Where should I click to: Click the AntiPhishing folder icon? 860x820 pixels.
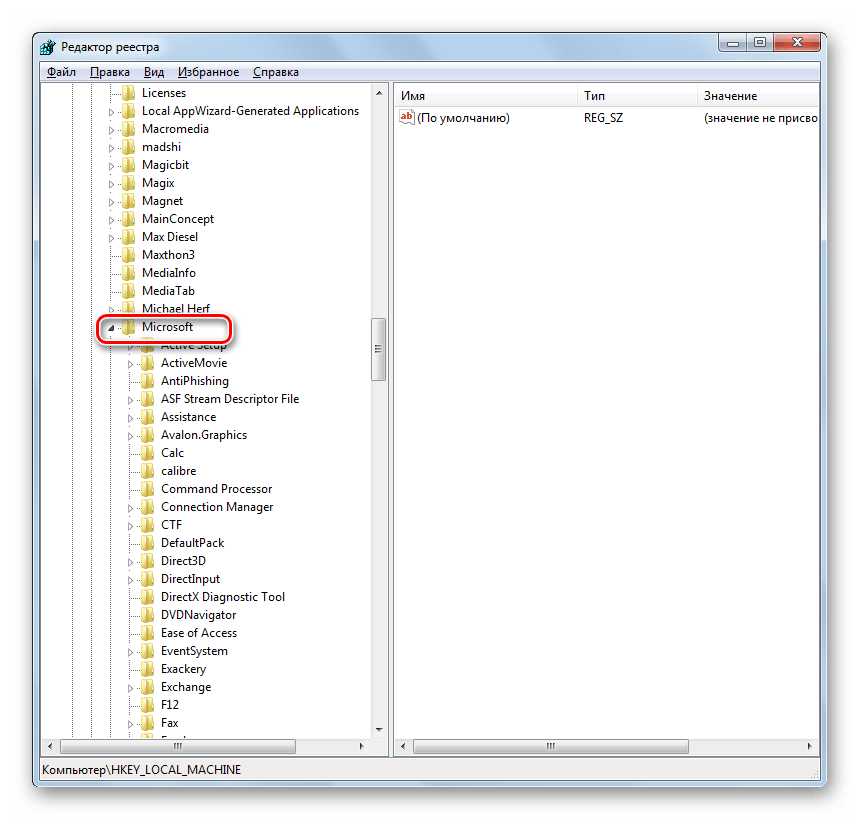coord(148,381)
